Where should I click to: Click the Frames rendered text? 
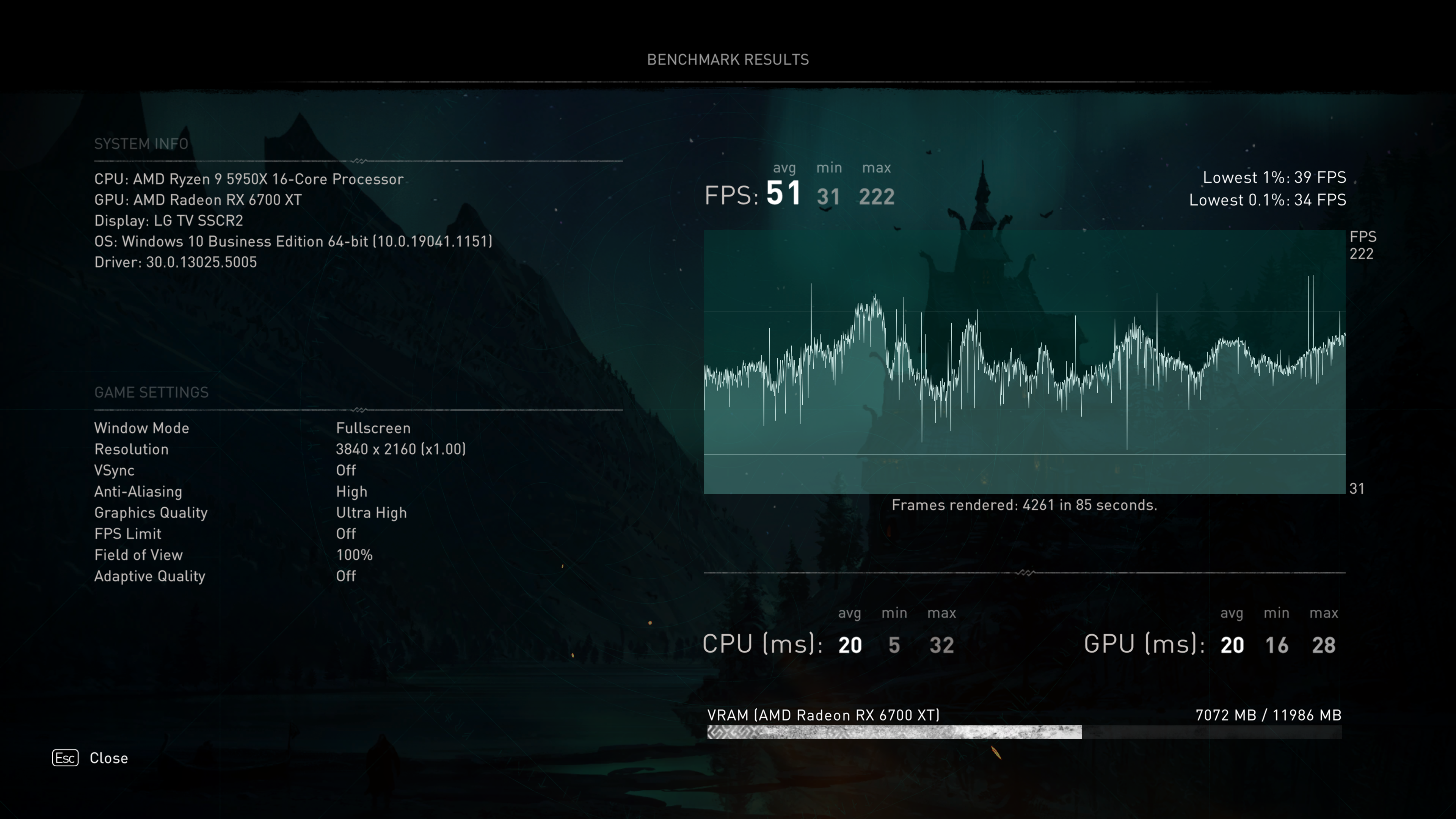(1024, 505)
